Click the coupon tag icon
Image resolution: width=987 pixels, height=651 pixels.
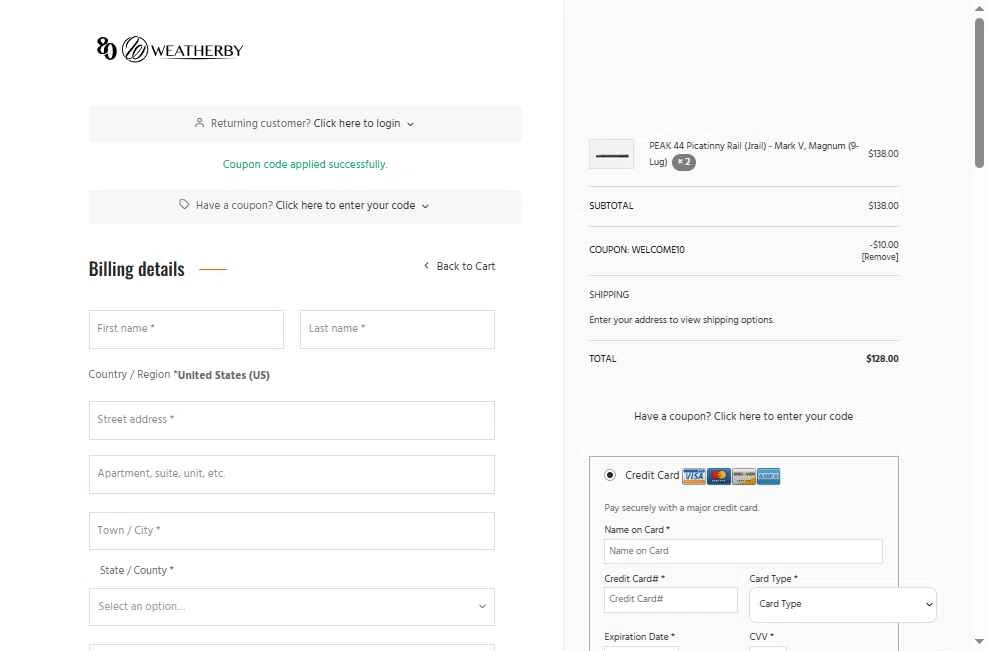tap(184, 205)
